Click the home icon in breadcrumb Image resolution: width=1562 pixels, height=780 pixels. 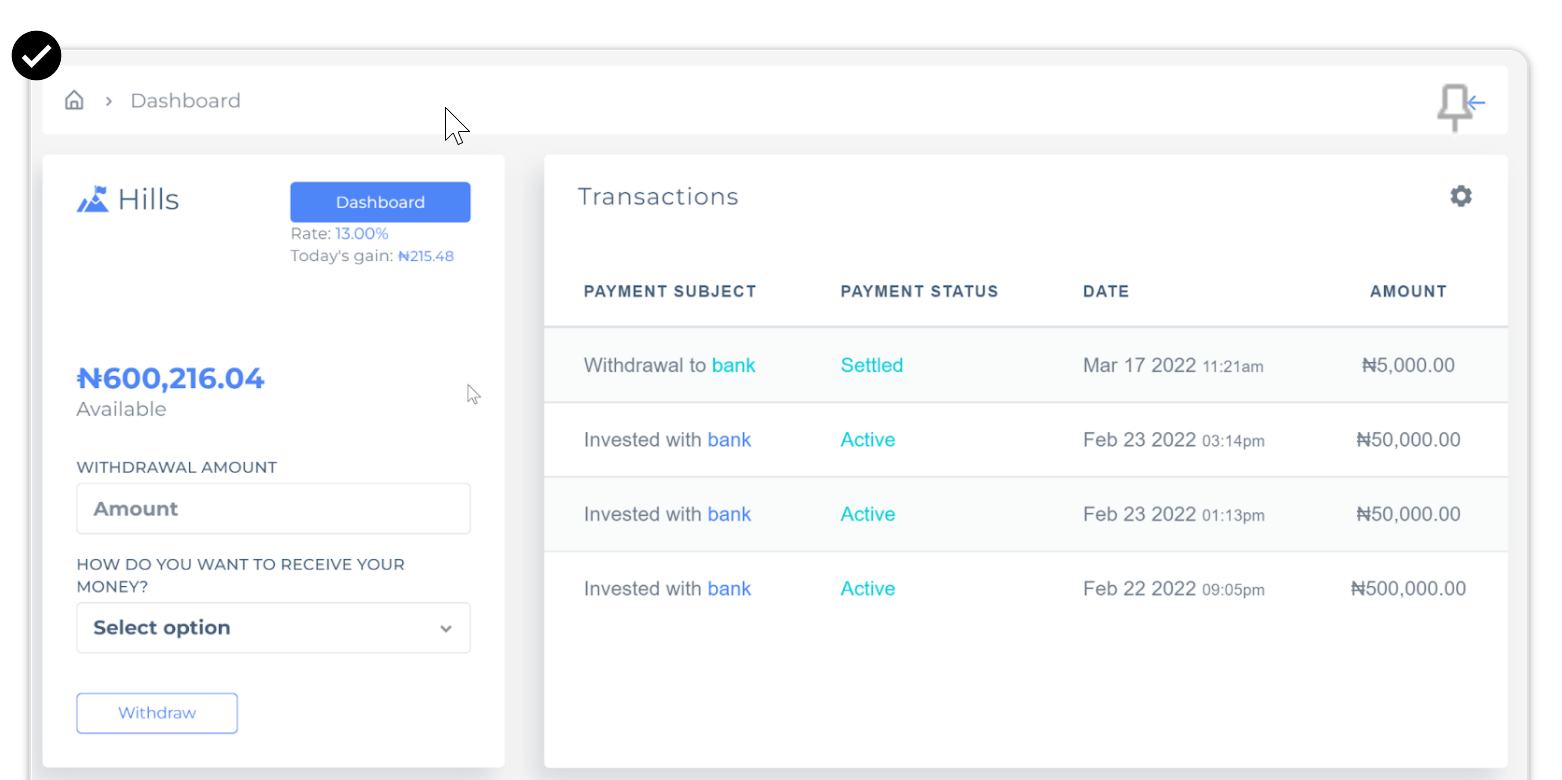(x=74, y=100)
